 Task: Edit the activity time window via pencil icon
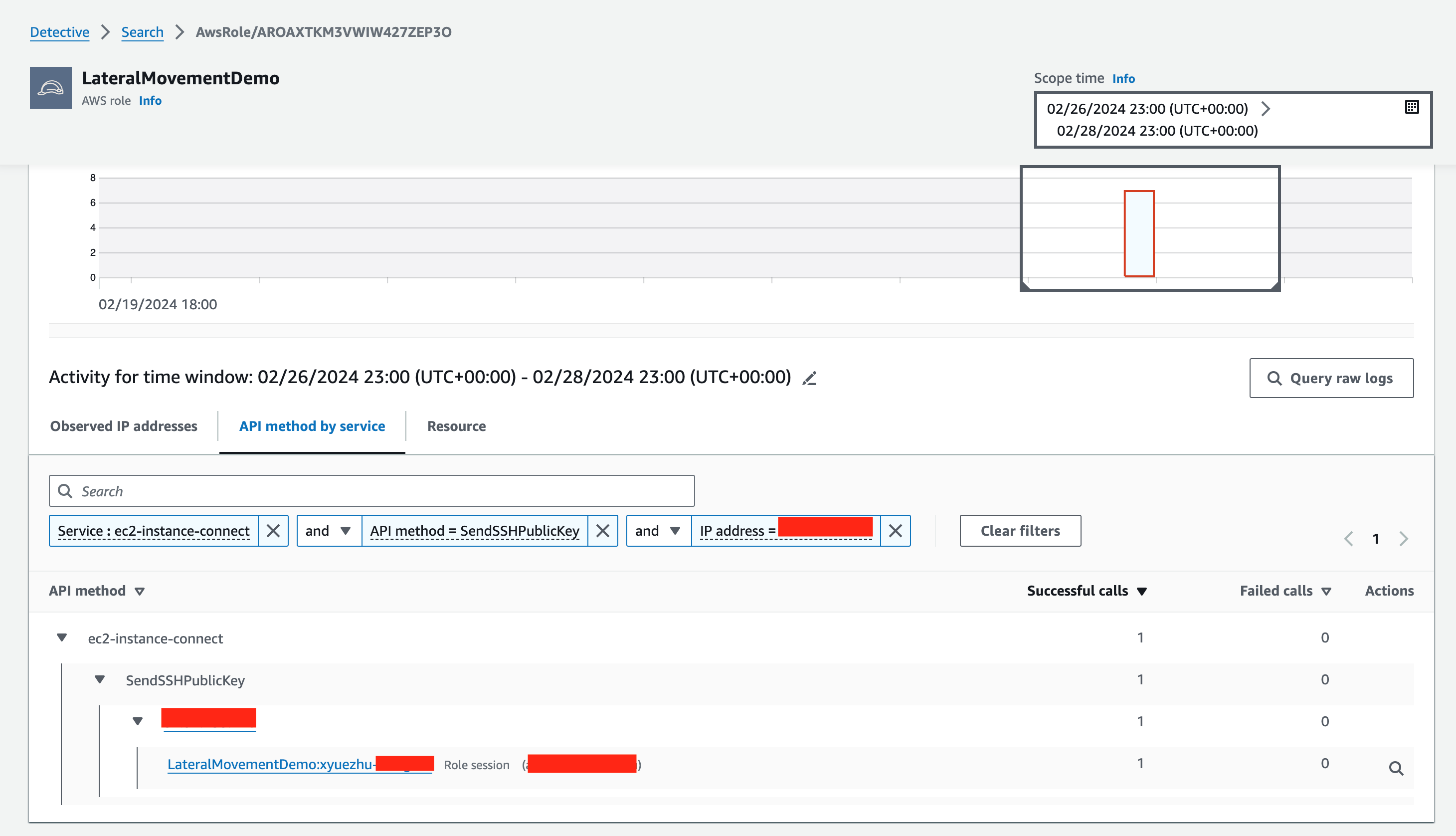tap(810, 378)
